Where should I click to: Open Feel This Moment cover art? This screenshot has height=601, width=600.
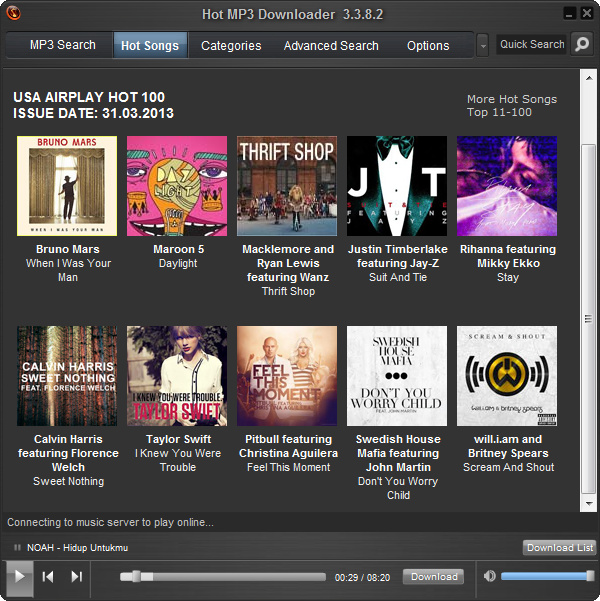click(x=287, y=376)
